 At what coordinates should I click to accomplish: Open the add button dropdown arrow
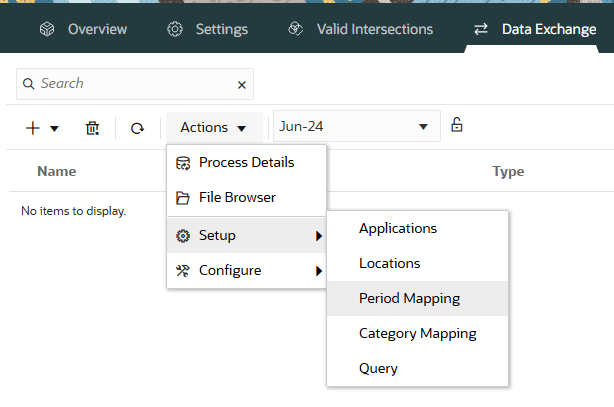coord(54,128)
